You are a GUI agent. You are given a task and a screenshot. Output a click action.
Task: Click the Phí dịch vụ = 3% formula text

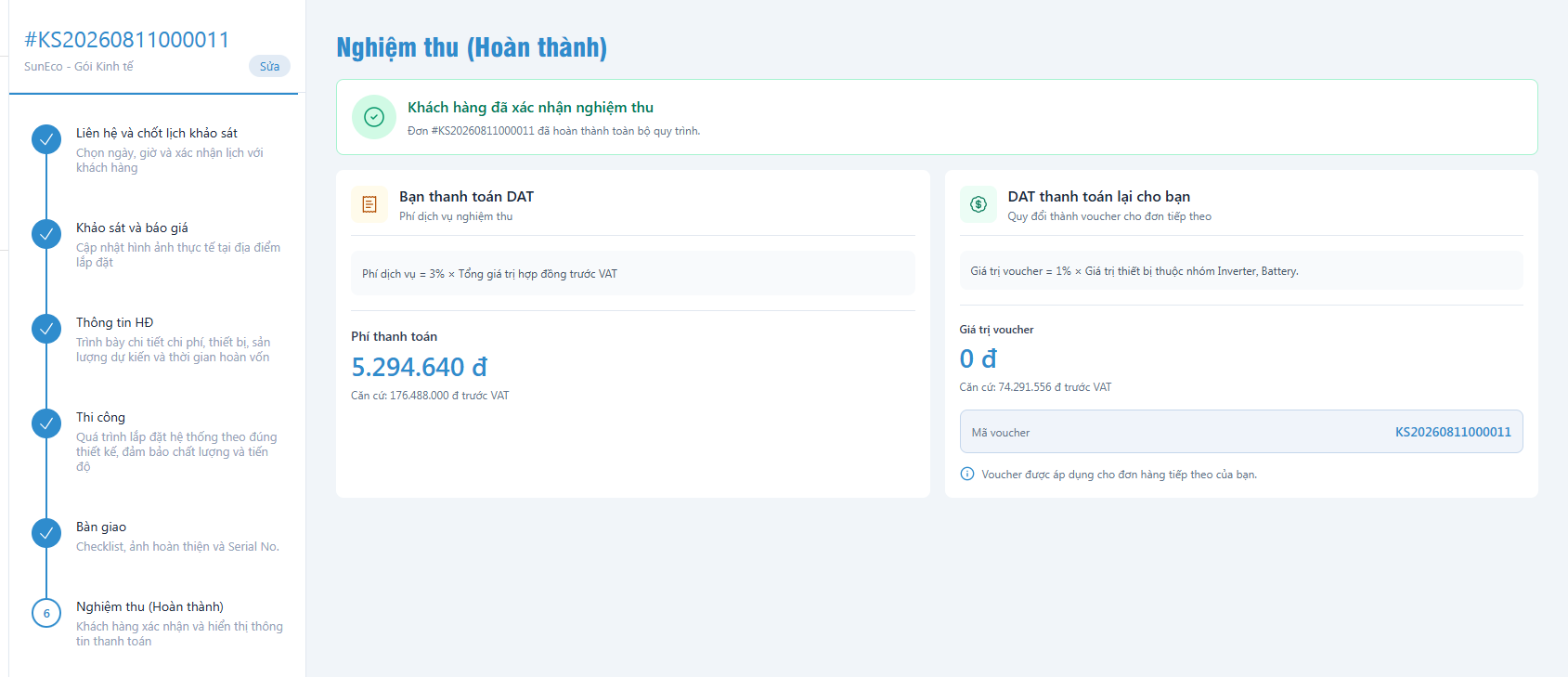[x=489, y=274]
